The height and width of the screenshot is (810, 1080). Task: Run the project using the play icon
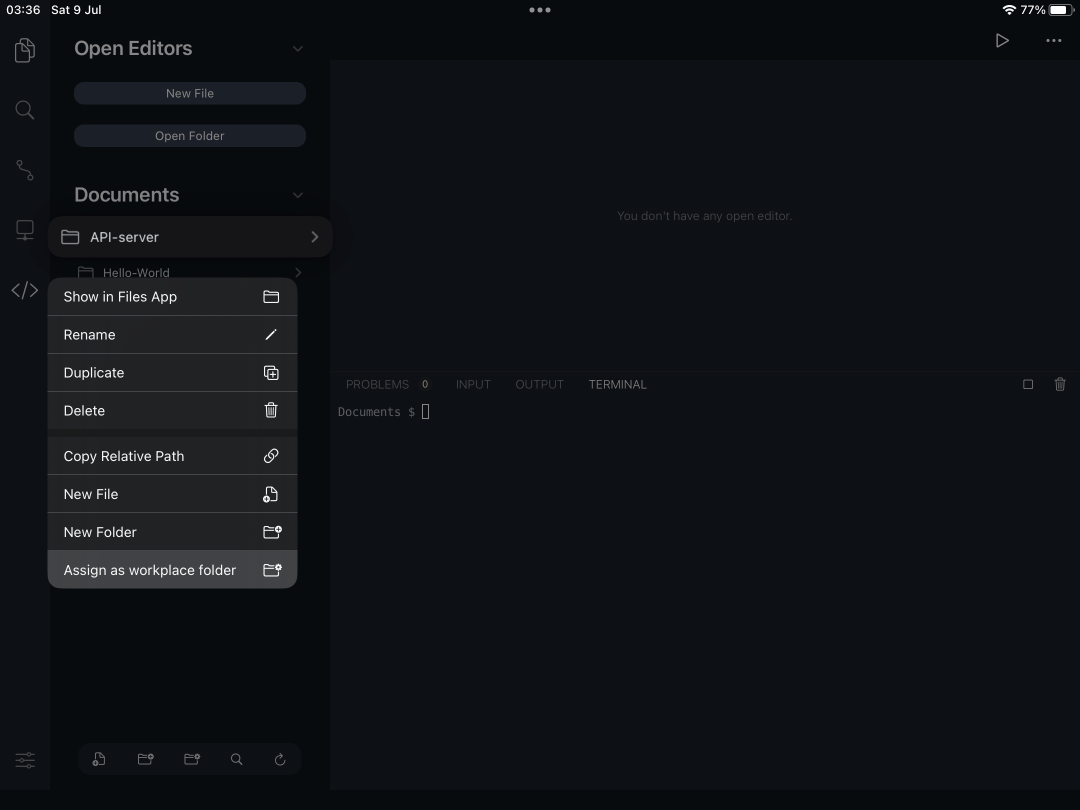click(1003, 40)
